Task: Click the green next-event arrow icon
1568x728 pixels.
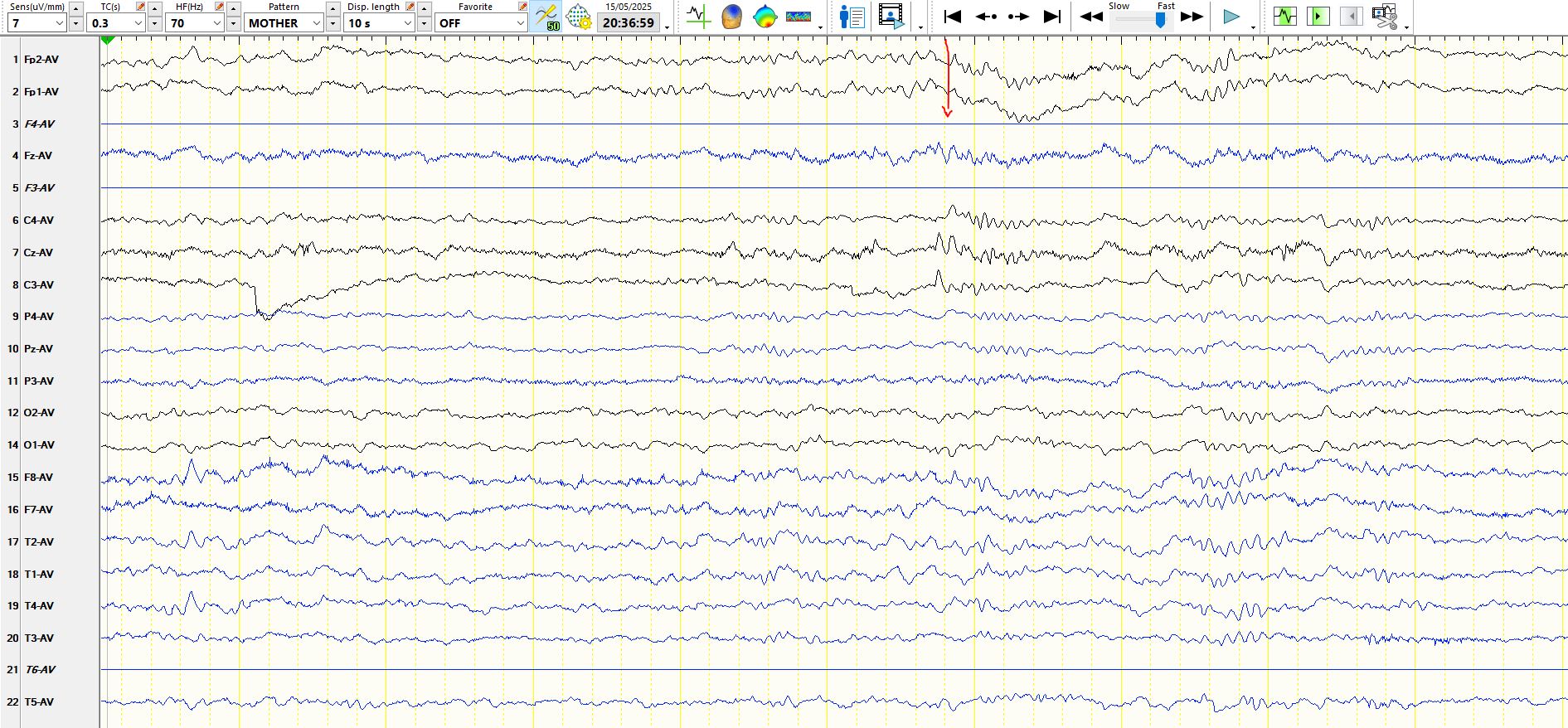Action: 1318,16
